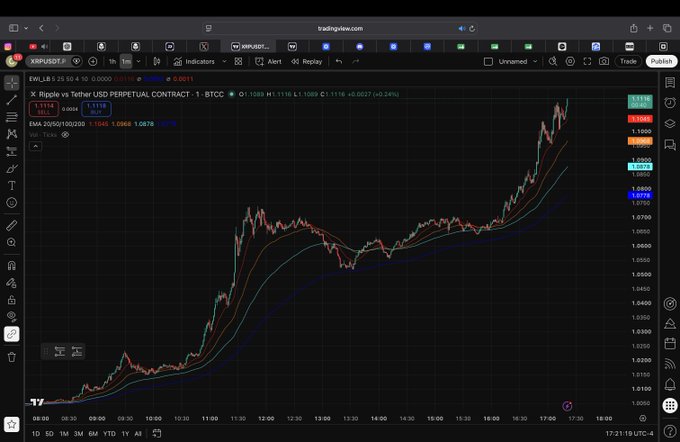This screenshot has height=442, width=680.
Task: Open the quick search icon beside Unnamed
Action: (x=552, y=62)
